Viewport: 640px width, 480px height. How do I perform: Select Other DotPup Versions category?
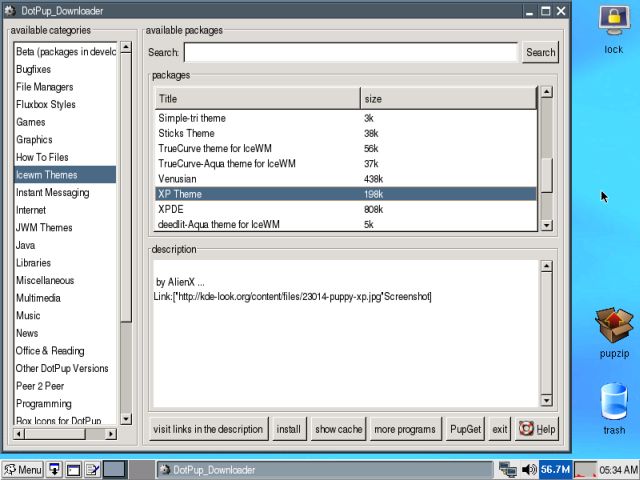click(x=65, y=368)
